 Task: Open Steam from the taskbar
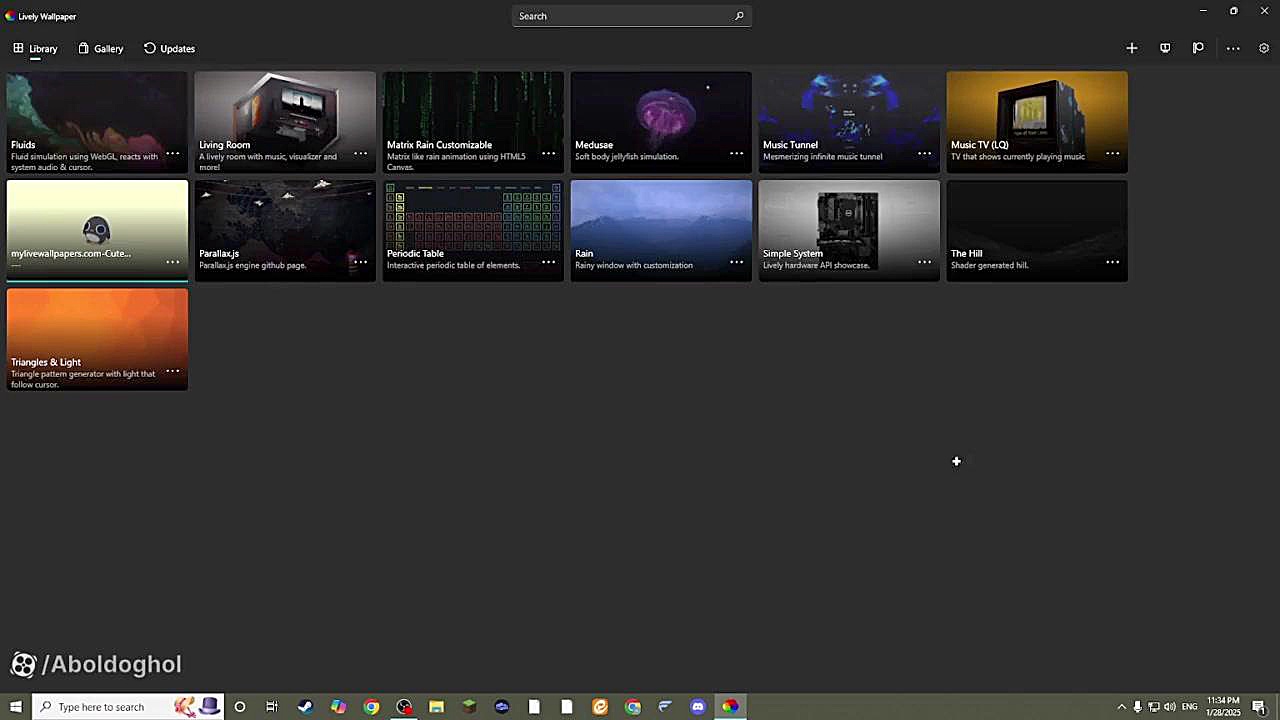[x=305, y=707]
